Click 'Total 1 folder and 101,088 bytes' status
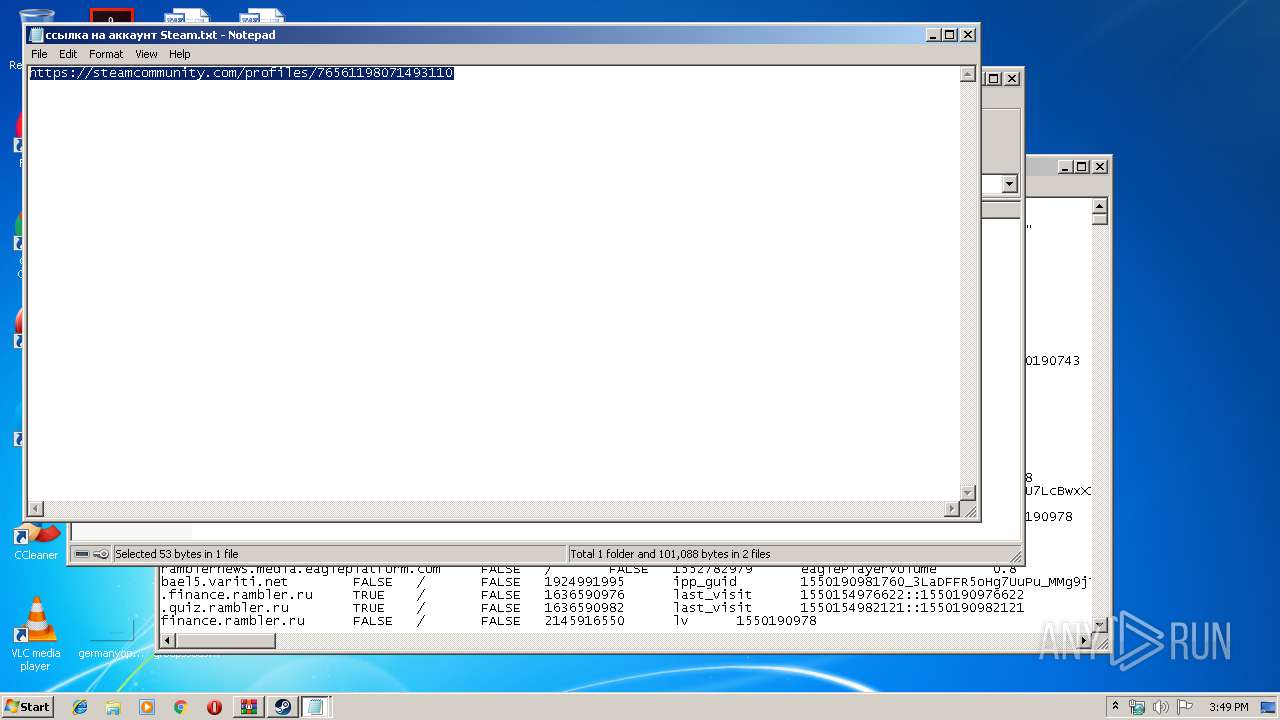 (670, 553)
